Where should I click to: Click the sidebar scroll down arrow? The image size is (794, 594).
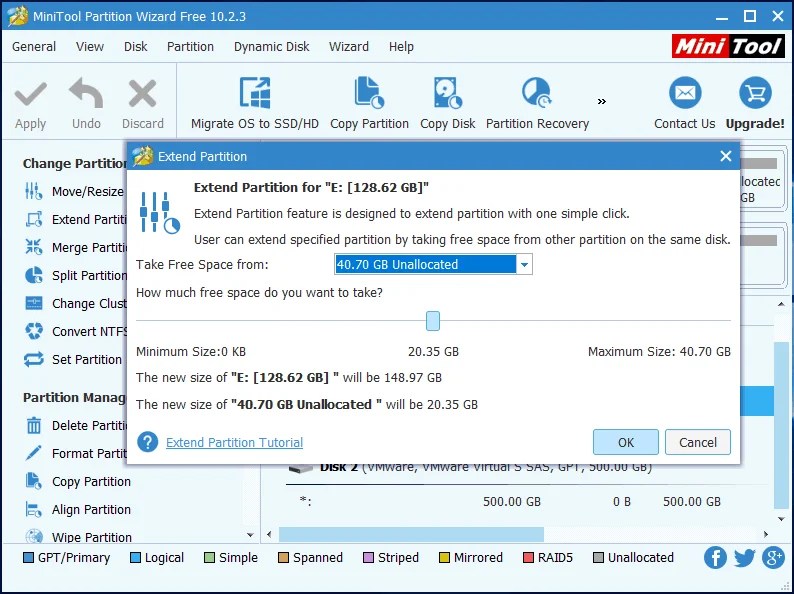(x=250, y=535)
